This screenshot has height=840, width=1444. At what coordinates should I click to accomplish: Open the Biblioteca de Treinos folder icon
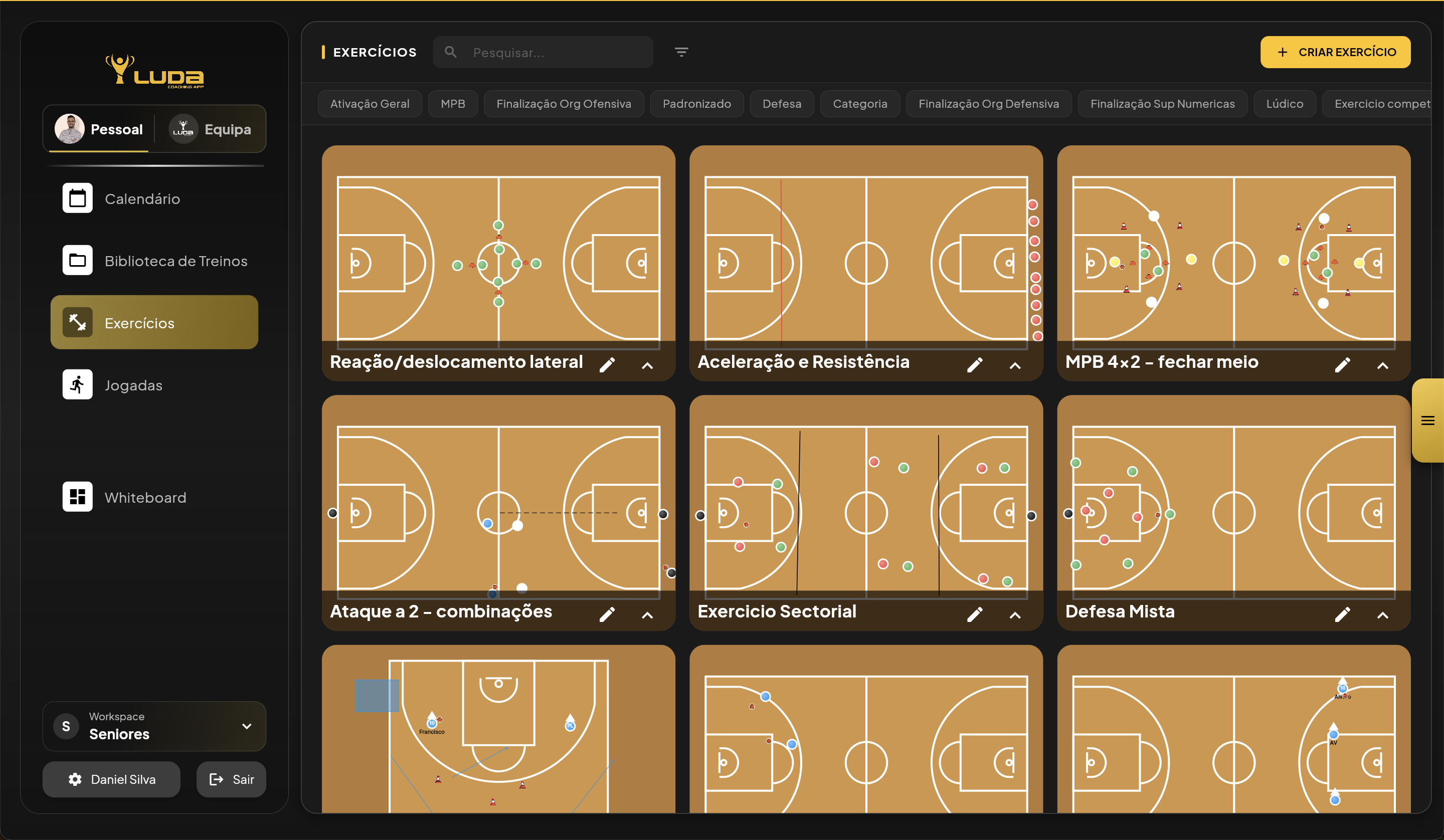pyautogui.click(x=78, y=260)
